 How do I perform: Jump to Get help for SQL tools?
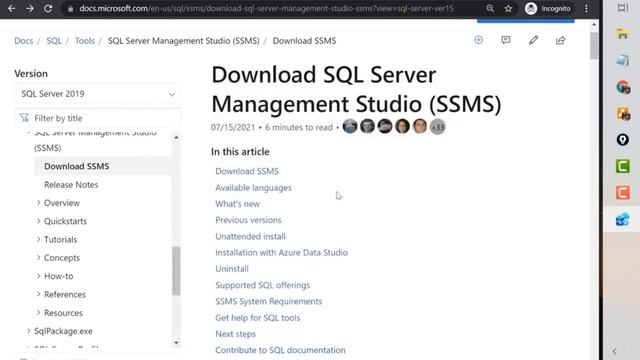[258, 318]
